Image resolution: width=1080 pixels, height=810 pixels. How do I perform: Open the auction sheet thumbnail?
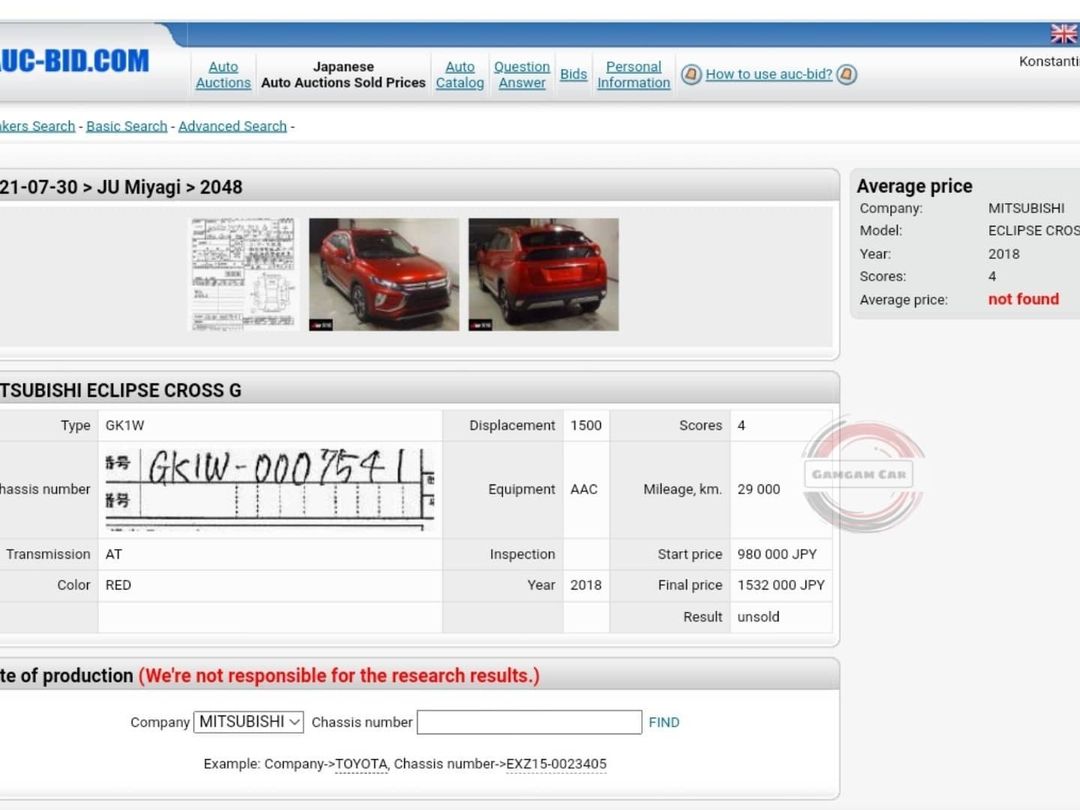[x=243, y=274]
